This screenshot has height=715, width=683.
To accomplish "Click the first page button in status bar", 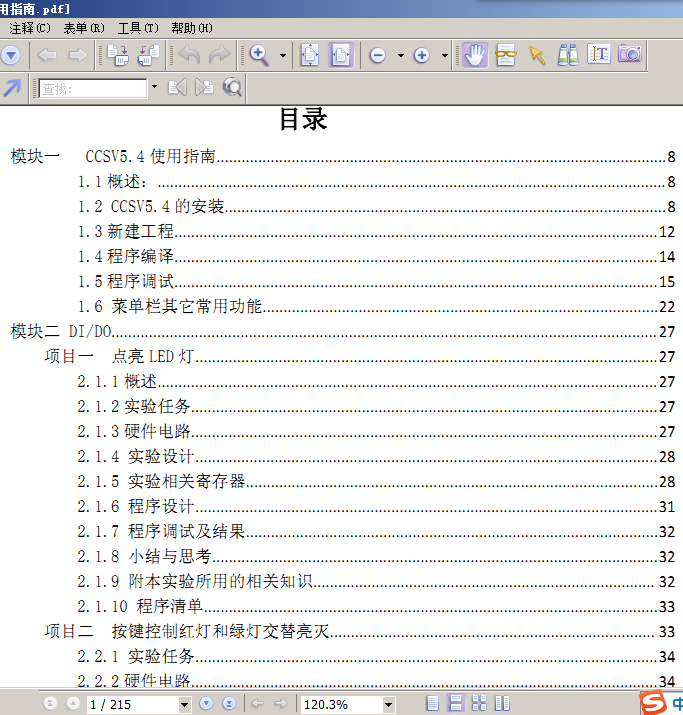I will tap(50, 703).
